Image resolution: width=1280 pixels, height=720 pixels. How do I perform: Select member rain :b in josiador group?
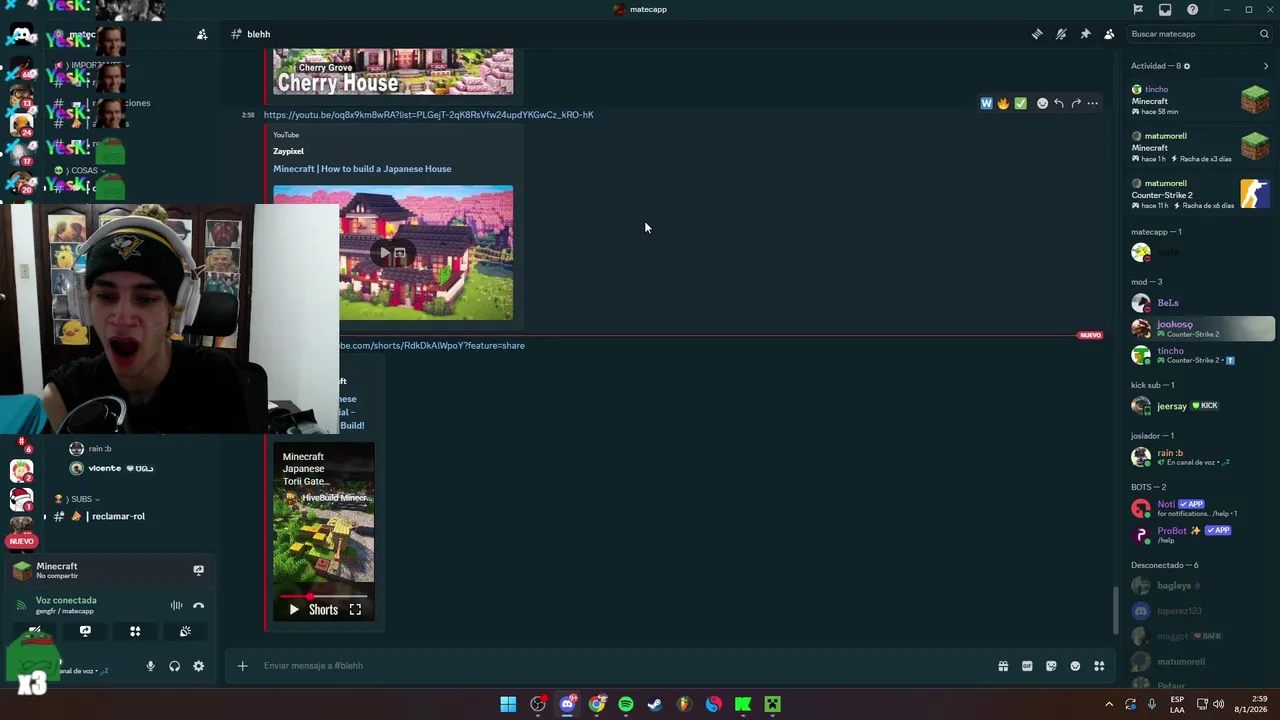[1200, 457]
